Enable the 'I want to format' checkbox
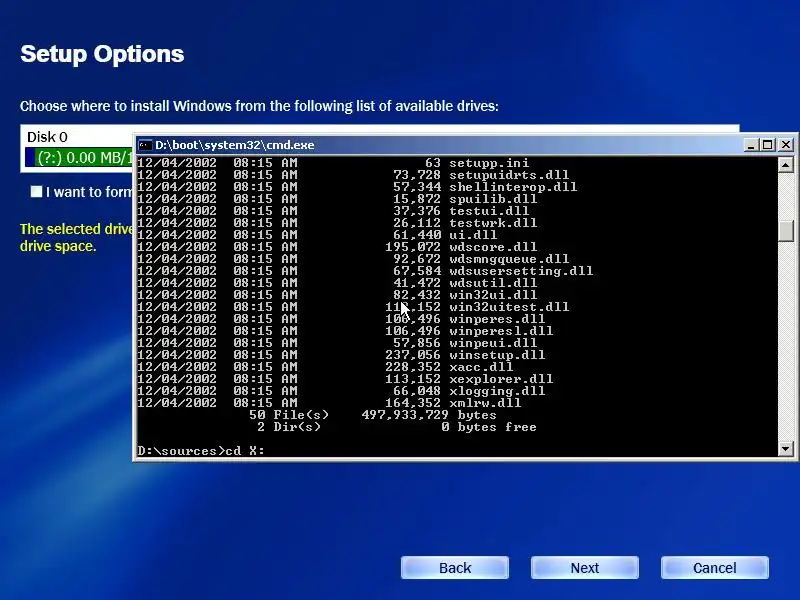The width and height of the screenshot is (800, 600). 36,192
